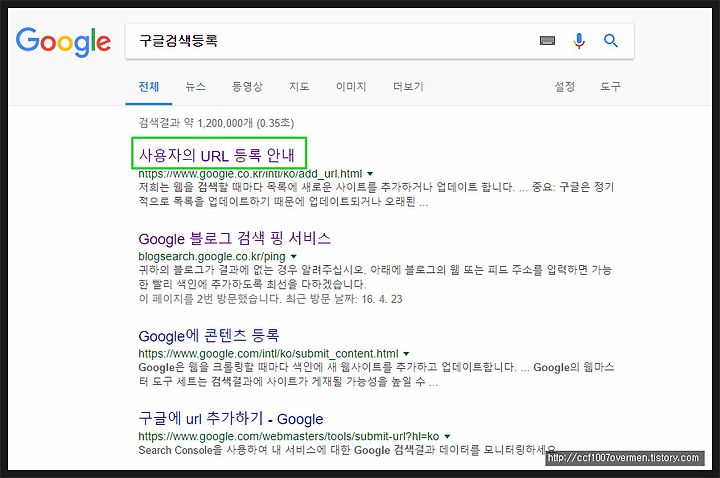The width and height of the screenshot is (720, 478).
Task: Open the 도구 search tools
Action: click(610, 86)
